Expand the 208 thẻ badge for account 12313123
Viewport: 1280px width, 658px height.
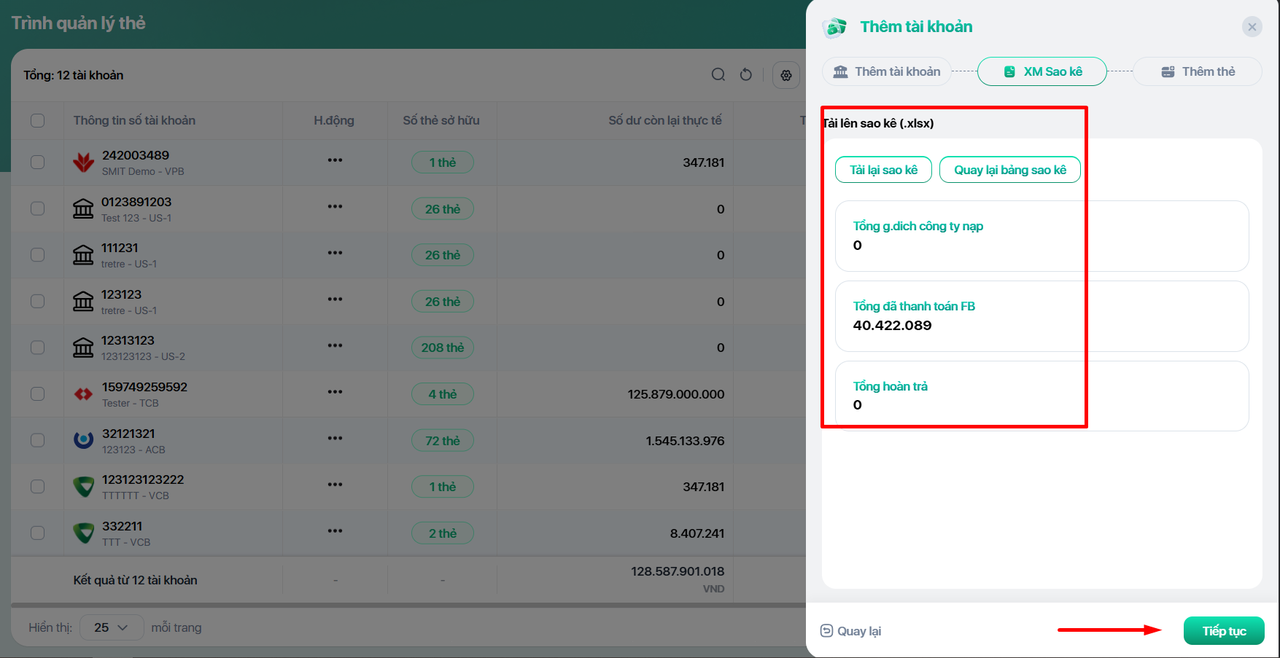(x=442, y=348)
